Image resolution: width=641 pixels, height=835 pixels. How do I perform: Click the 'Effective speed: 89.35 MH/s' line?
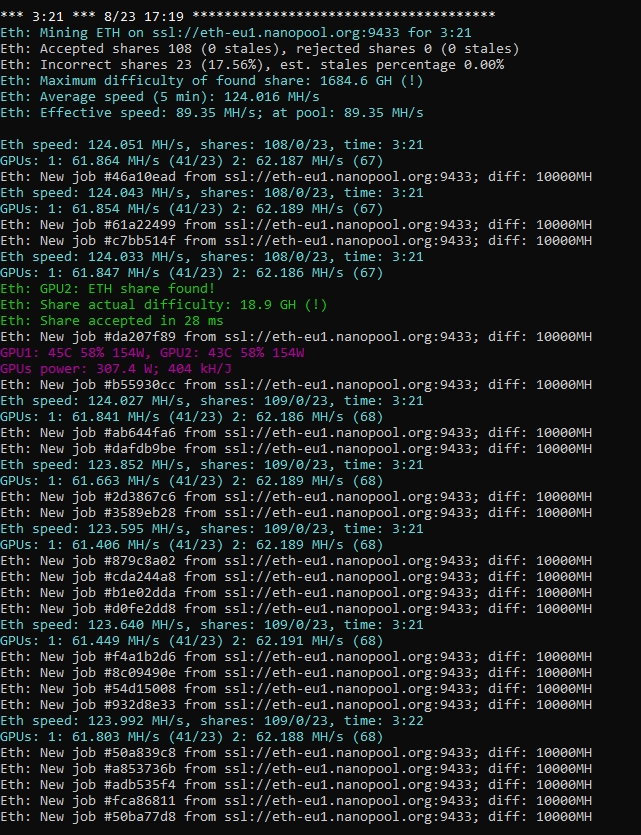coord(212,112)
